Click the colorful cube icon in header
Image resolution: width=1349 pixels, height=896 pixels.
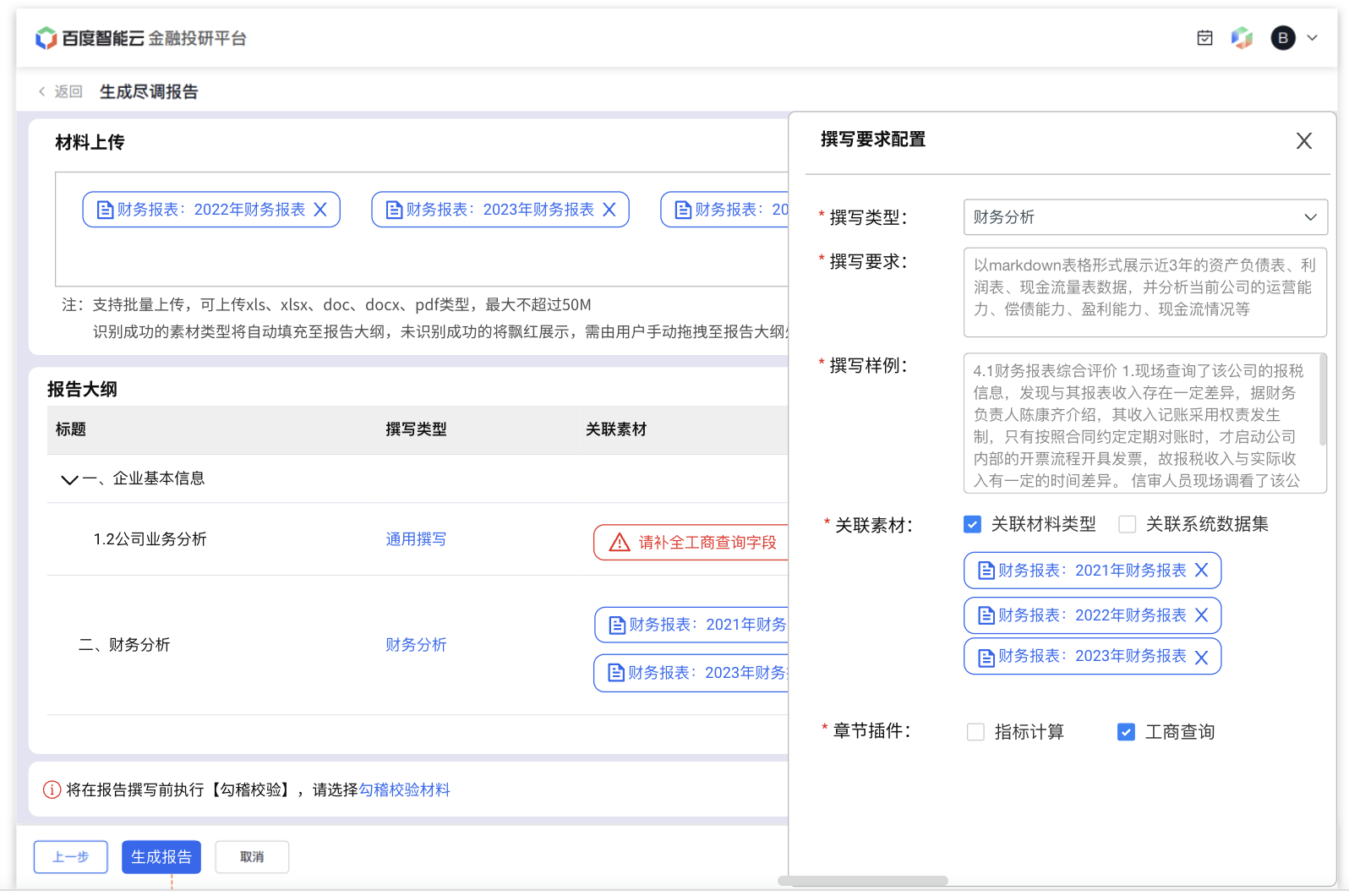tap(1242, 38)
